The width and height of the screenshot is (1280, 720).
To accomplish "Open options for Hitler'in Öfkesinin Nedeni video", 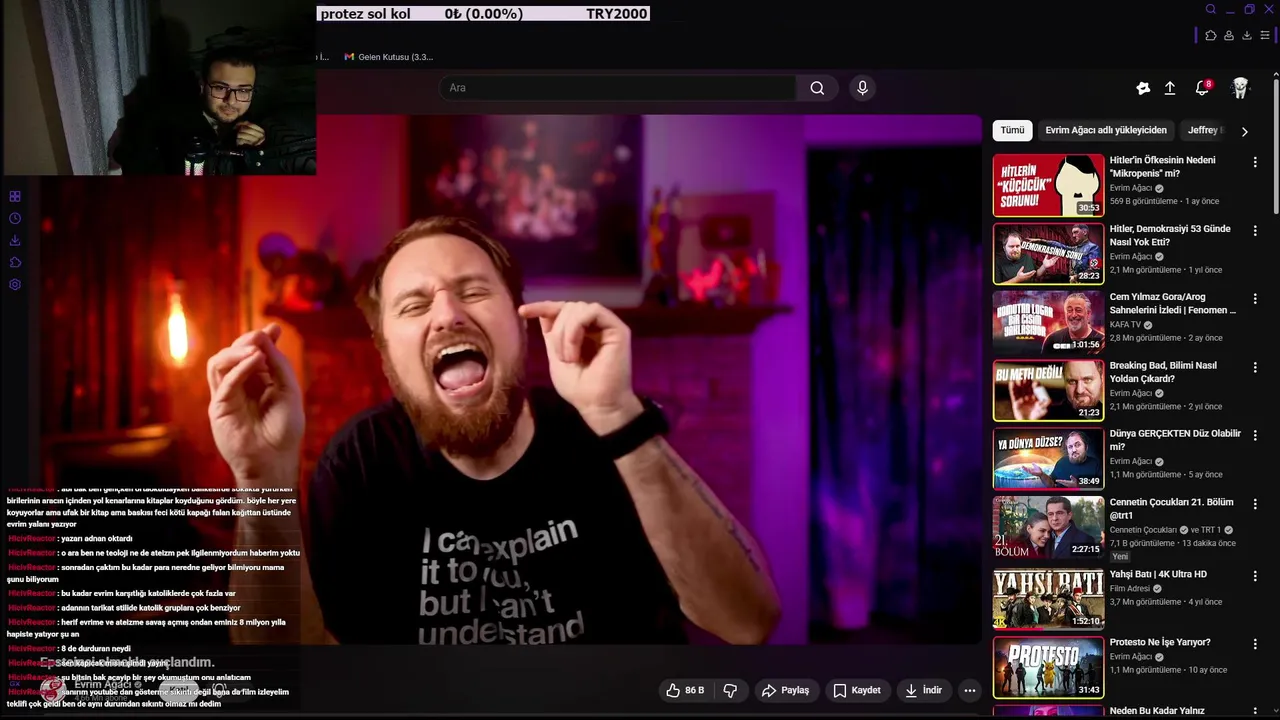I will pyautogui.click(x=1255, y=162).
